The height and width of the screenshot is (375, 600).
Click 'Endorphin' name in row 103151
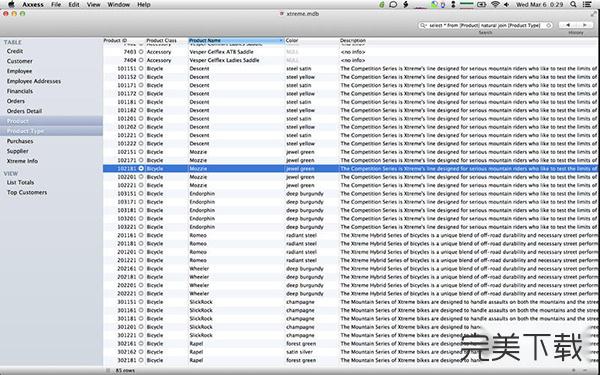pyautogui.click(x=202, y=193)
